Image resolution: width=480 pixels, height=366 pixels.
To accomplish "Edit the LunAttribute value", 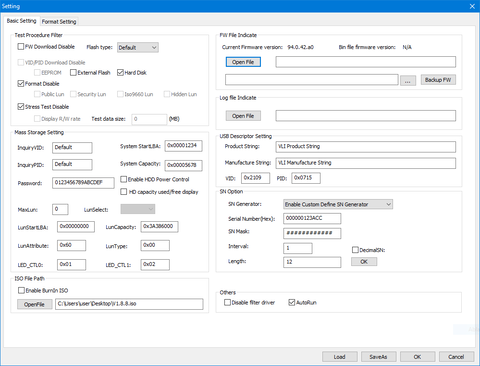I will 71,245.
